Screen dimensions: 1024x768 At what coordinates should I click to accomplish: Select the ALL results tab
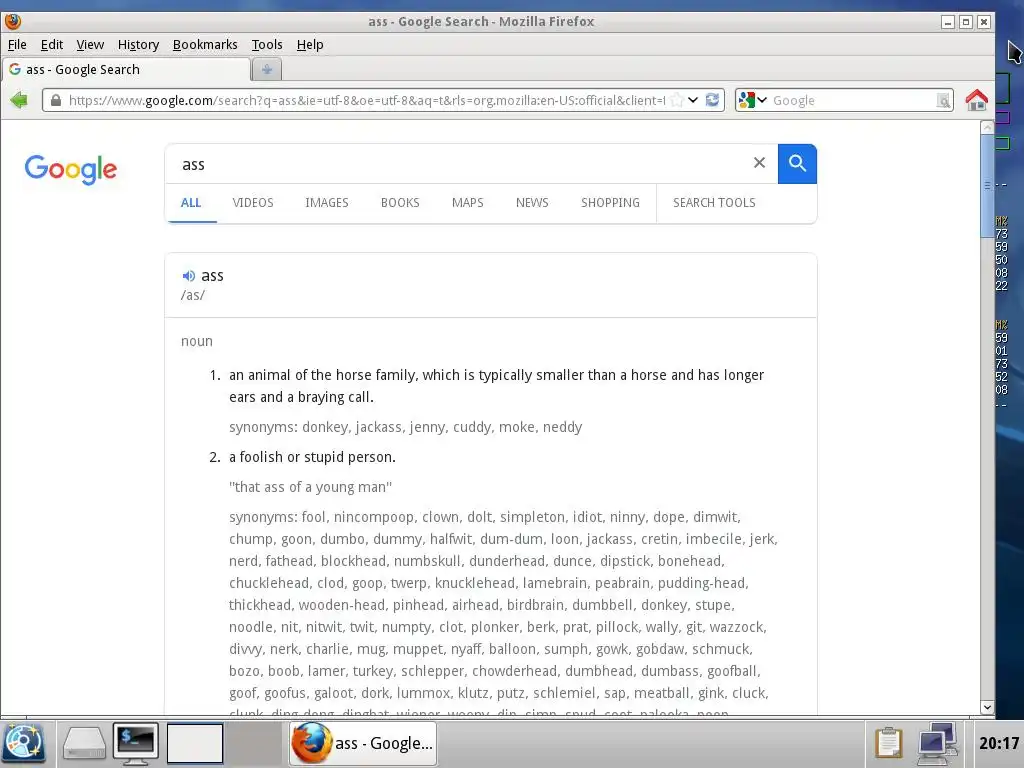(191, 202)
